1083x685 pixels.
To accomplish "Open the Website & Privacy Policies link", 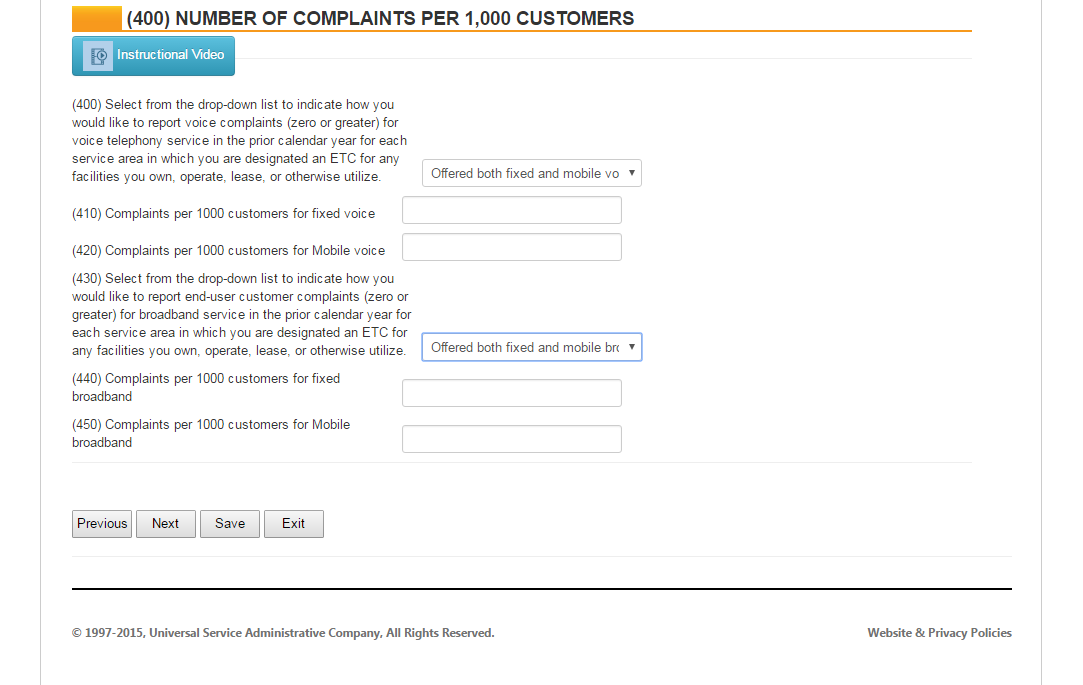I will point(939,633).
